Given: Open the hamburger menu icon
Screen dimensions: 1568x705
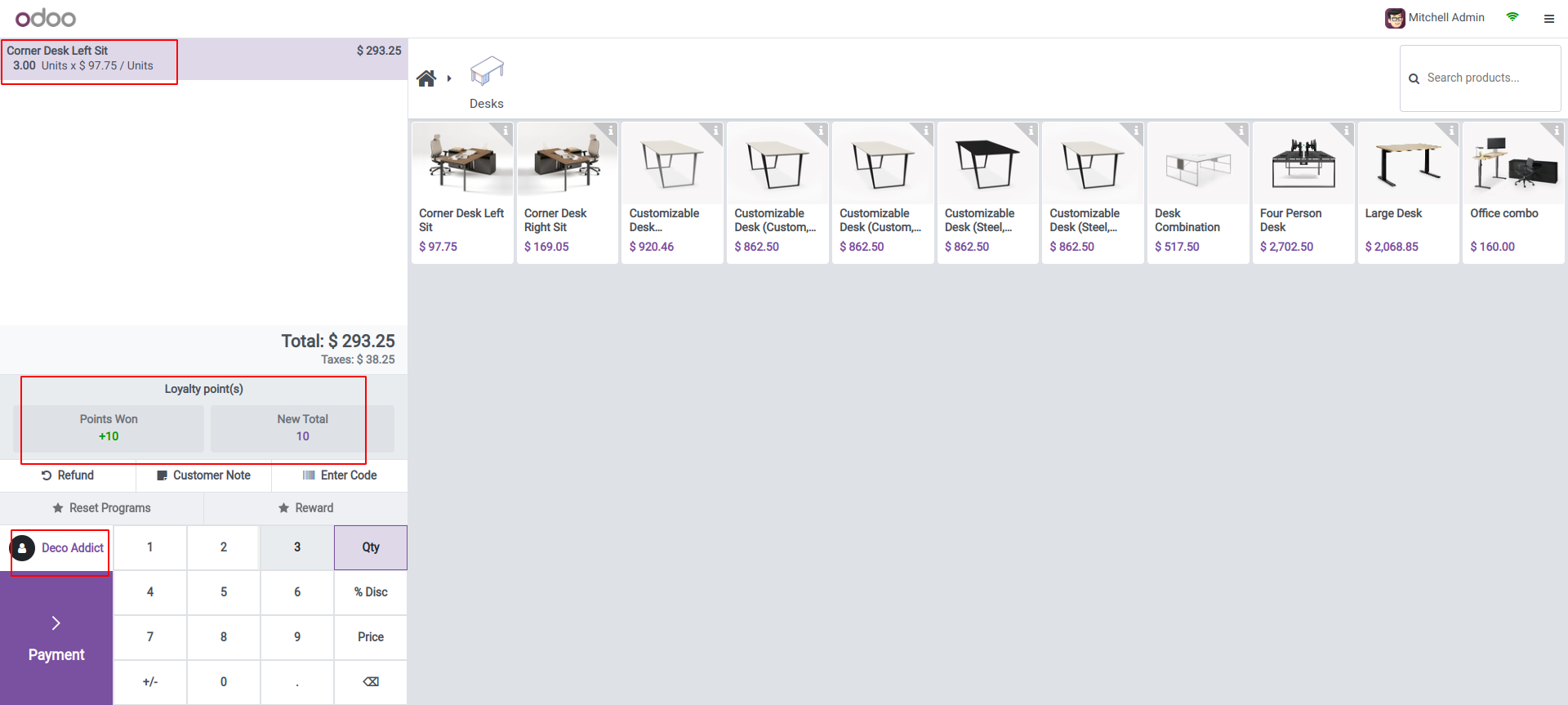Looking at the screenshot, I should pos(1548,18).
